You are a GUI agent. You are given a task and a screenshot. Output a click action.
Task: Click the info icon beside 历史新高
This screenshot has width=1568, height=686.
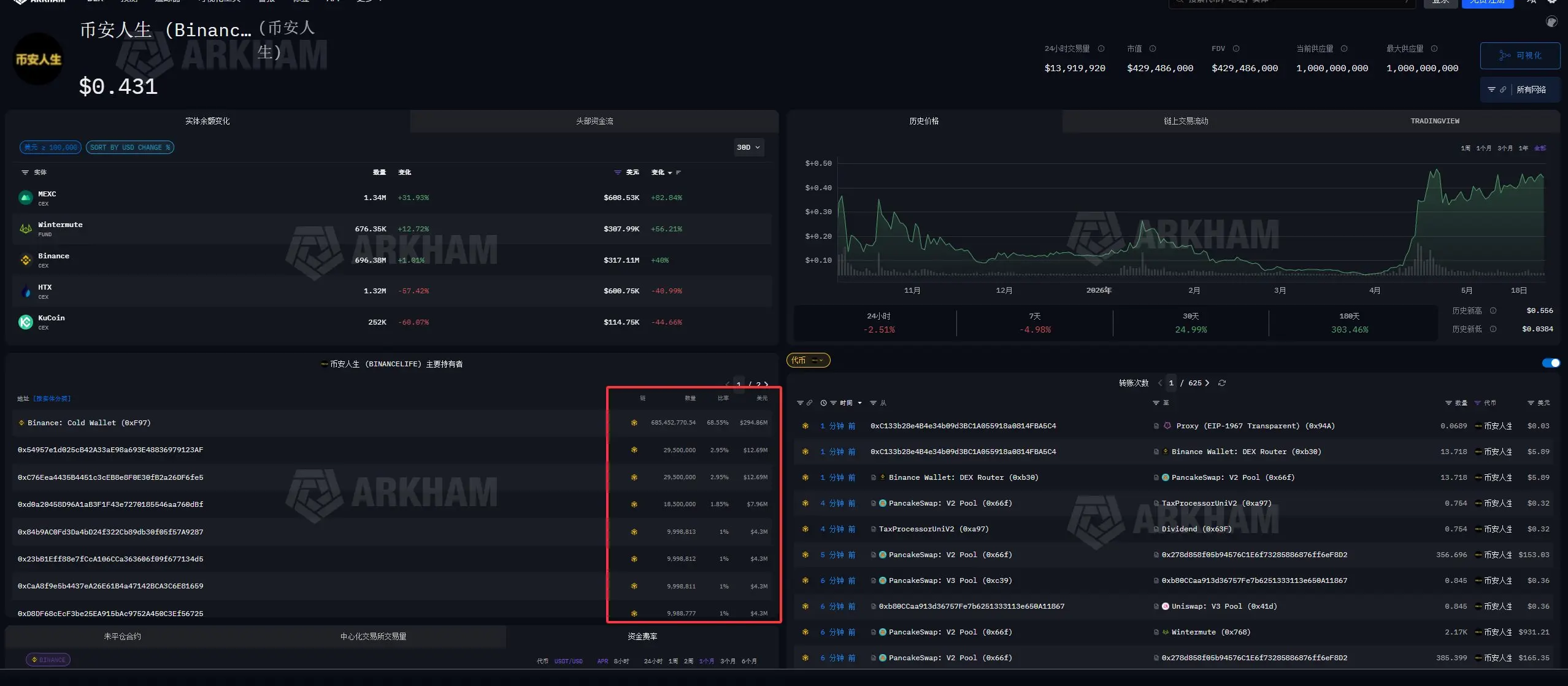pyautogui.click(x=1493, y=310)
